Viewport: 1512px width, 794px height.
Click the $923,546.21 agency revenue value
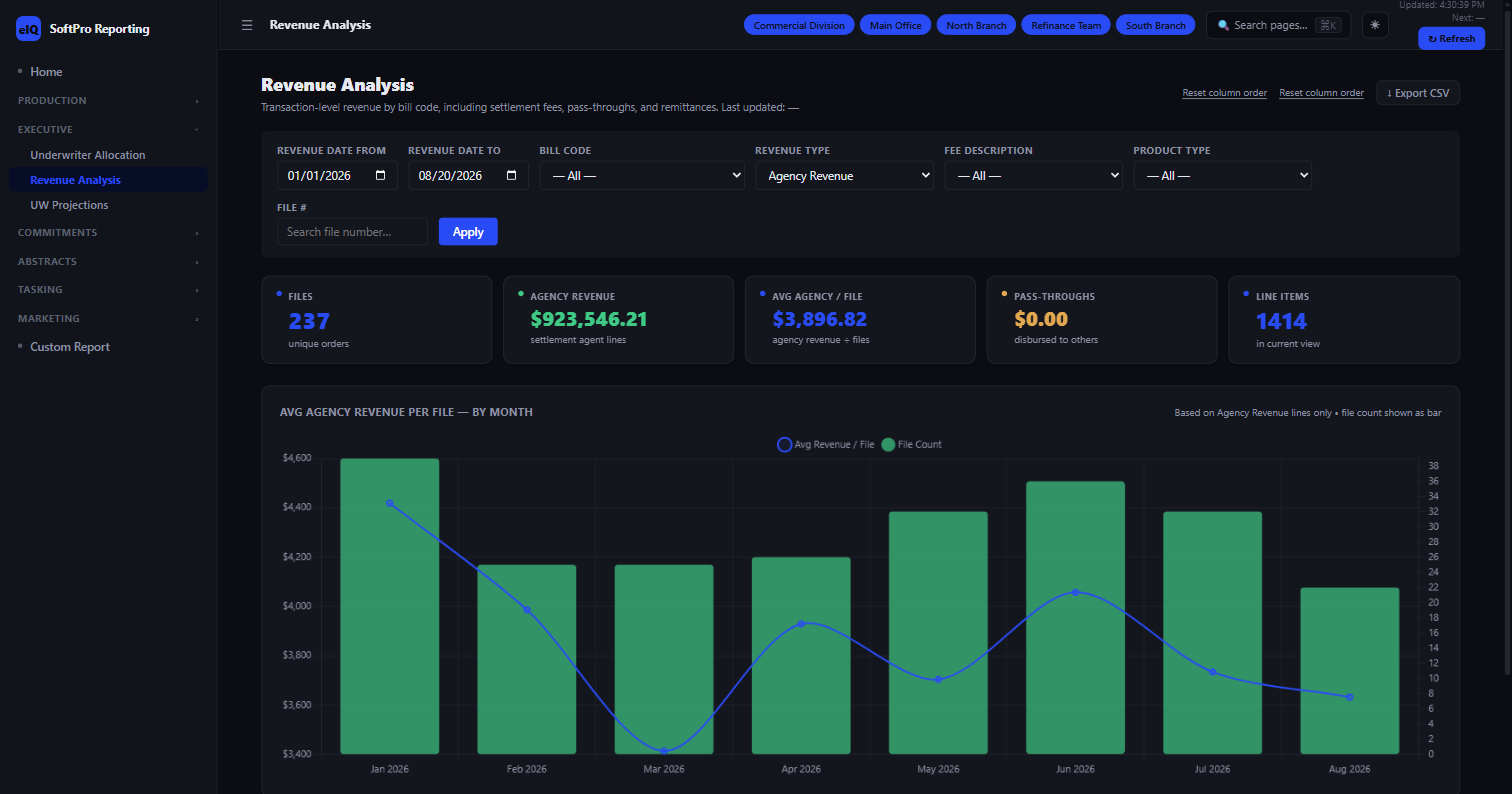[589, 320]
